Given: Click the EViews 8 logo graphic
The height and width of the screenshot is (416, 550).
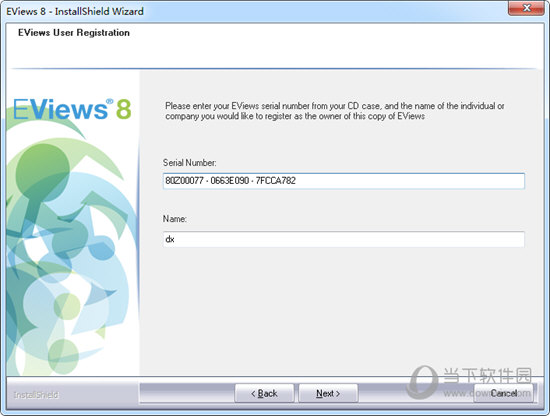Looking at the screenshot, I should [x=72, y=109].
